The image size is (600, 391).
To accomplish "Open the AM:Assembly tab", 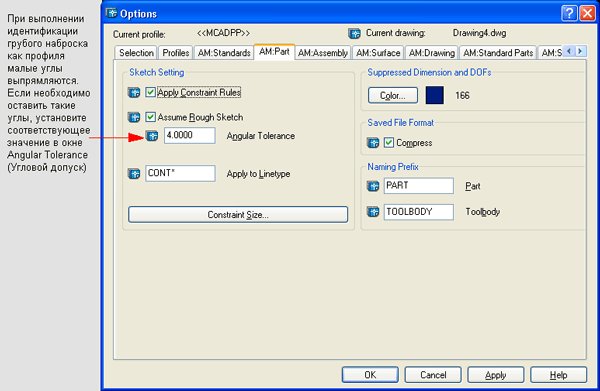I will point(323,53).
